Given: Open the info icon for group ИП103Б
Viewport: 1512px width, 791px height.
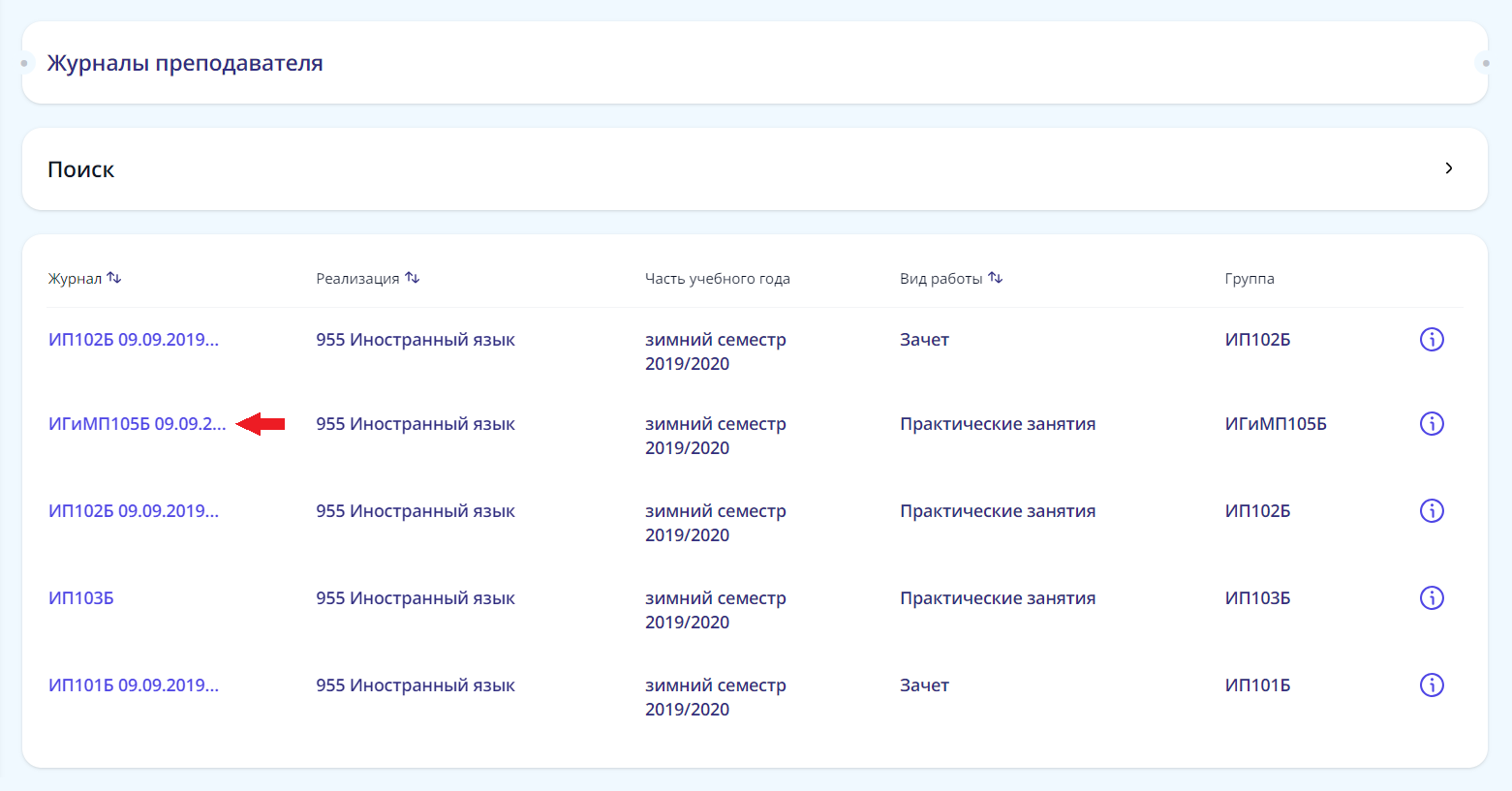Looking at the screenshot, I should point(1431,598).
